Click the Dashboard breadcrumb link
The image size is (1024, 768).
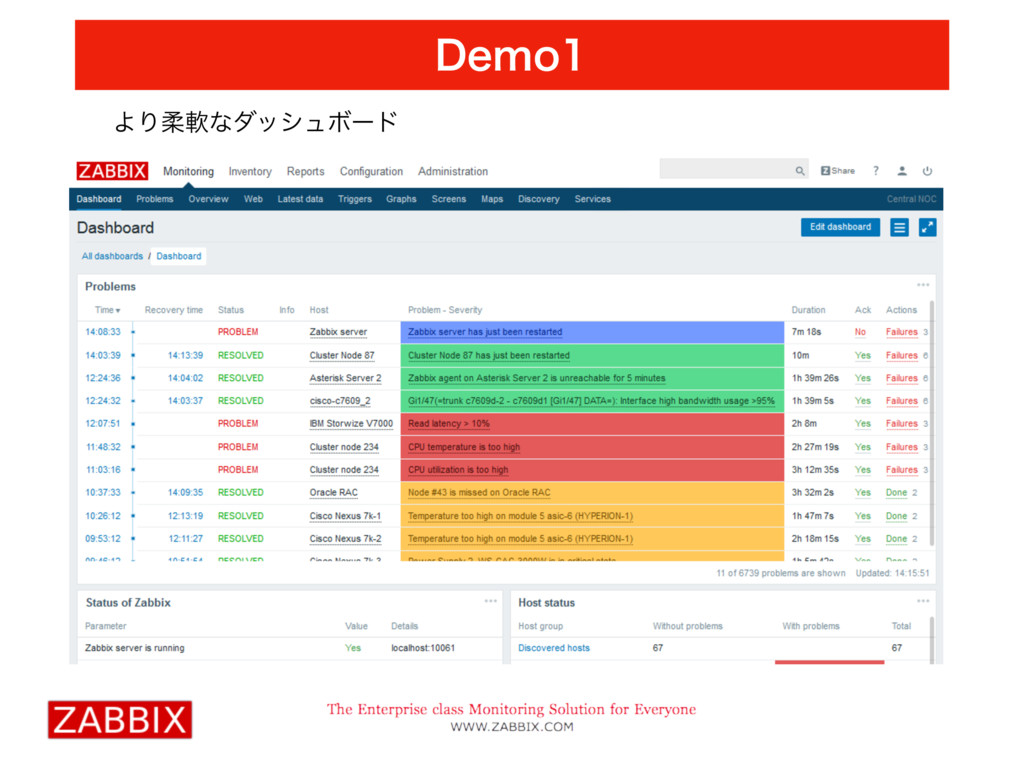[x=179, y=256]
